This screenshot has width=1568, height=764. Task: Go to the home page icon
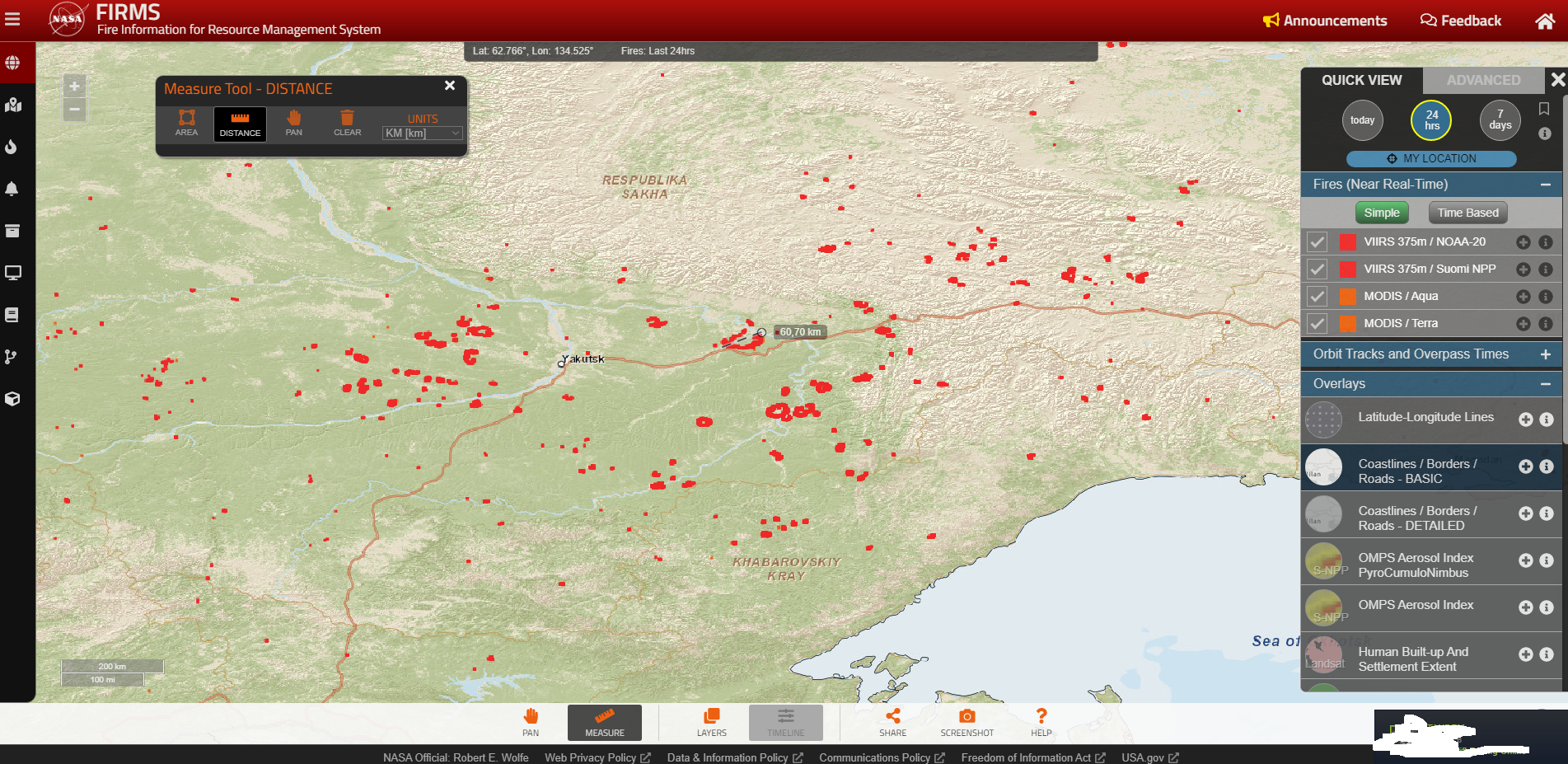[x=1545, y=21]
